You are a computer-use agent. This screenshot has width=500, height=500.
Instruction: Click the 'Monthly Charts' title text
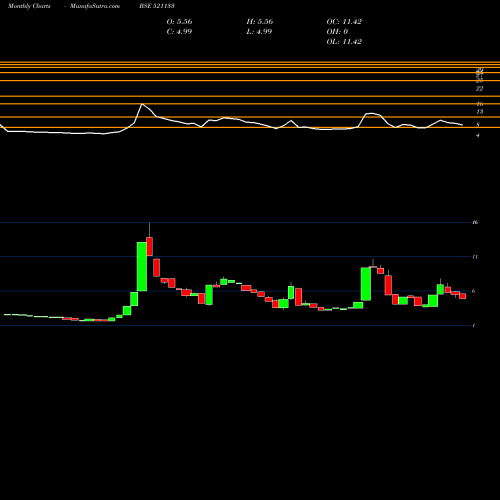click(x=29, y=6)
